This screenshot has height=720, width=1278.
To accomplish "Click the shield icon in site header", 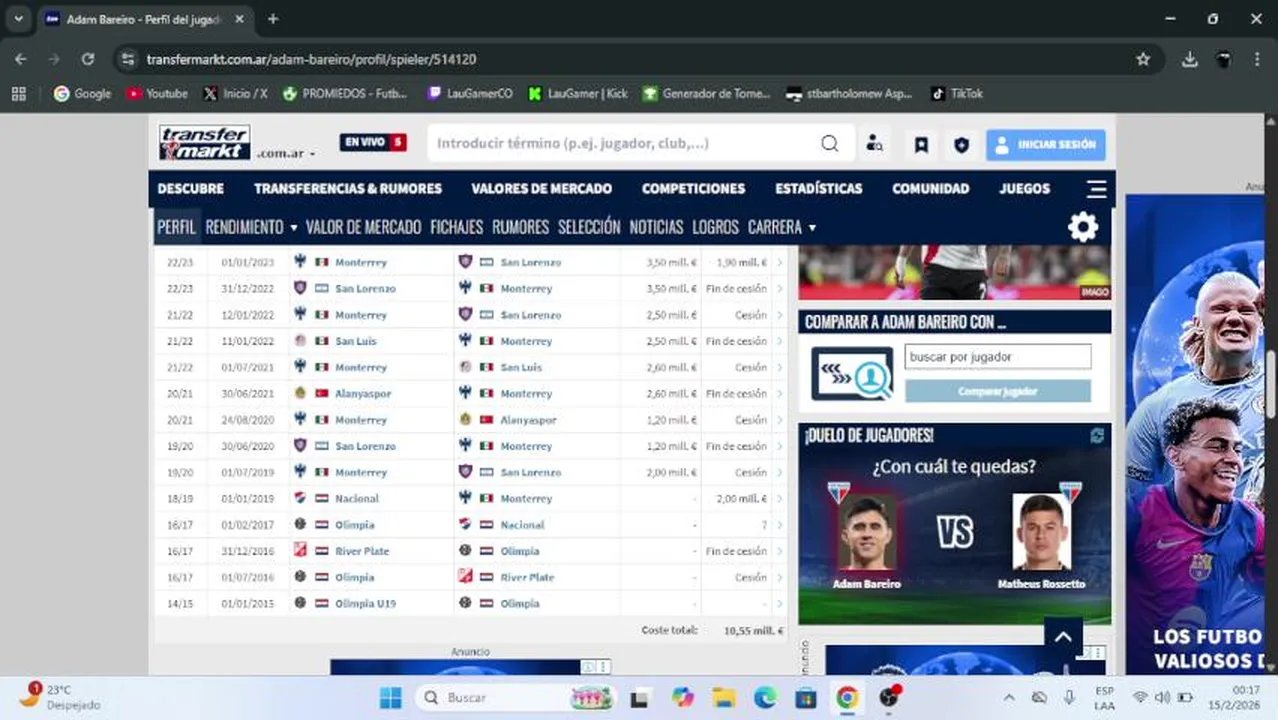I will pyautogui.click(x=961, y=144).
